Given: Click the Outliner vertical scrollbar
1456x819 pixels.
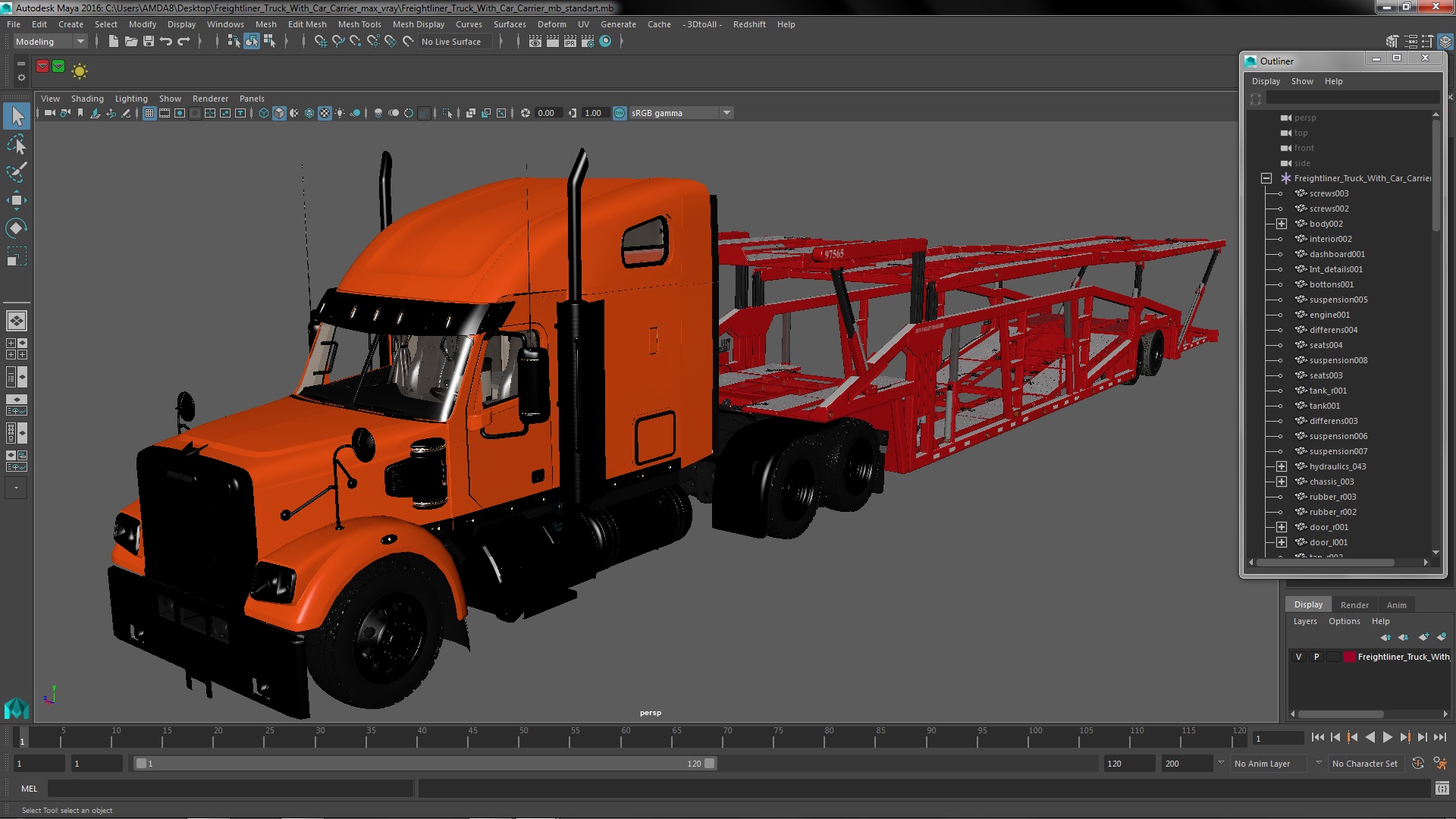Looking at the screenshot, I should tap(1436, 176).
